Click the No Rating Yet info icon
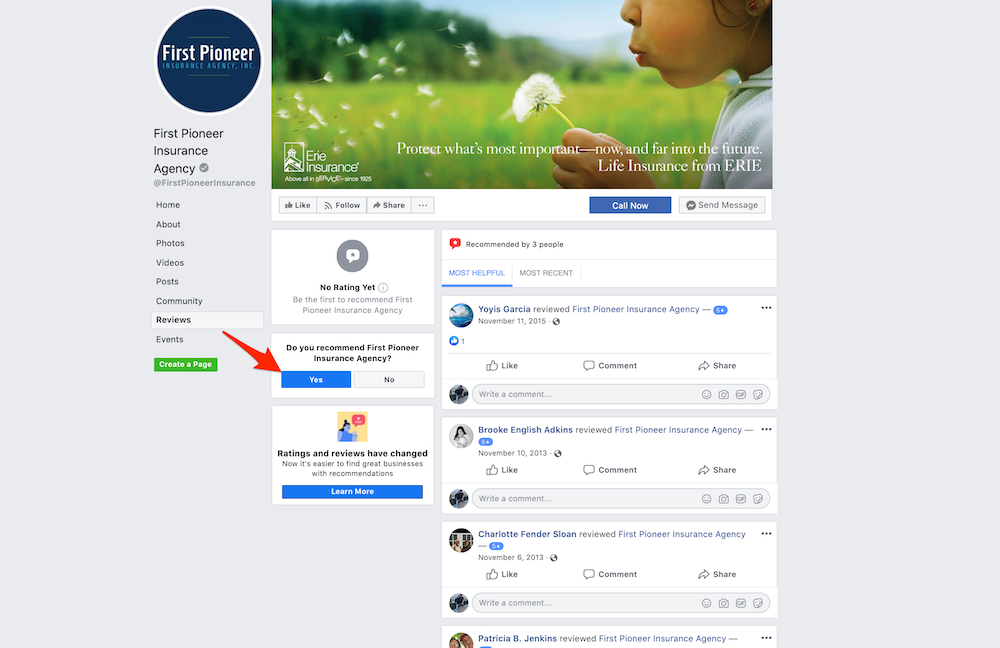 click(383, 288)
